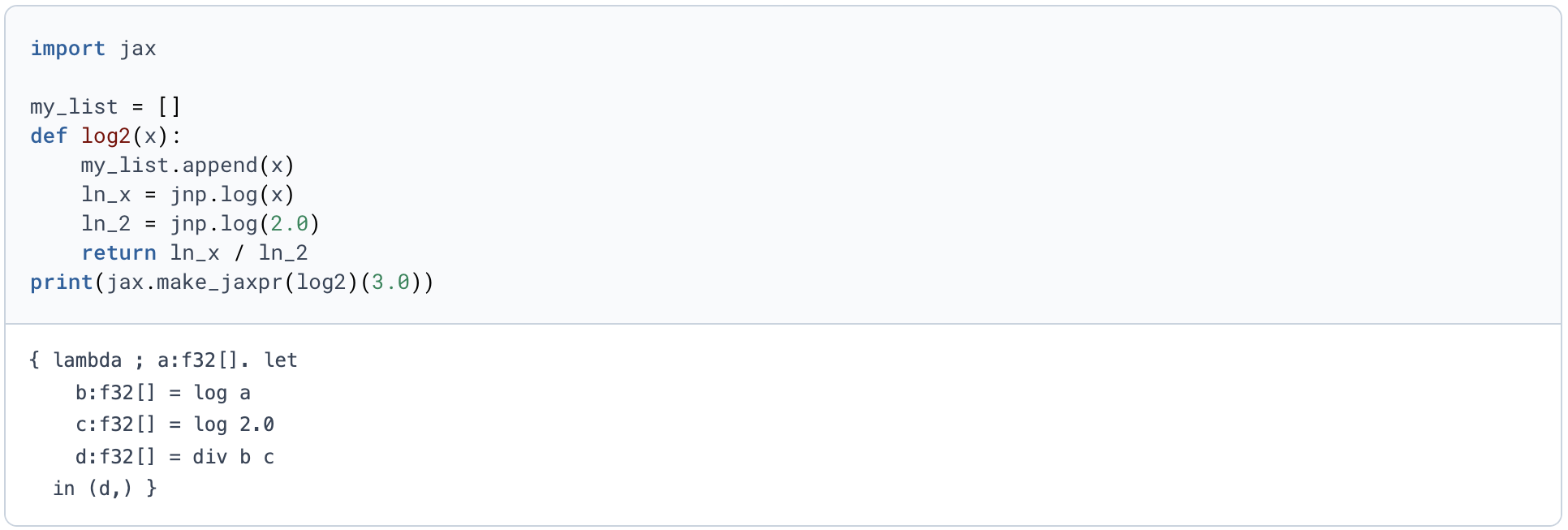Click 'd:f32[] = div b c' output line
1568x530 pixels.
click(x=175, y=457)
